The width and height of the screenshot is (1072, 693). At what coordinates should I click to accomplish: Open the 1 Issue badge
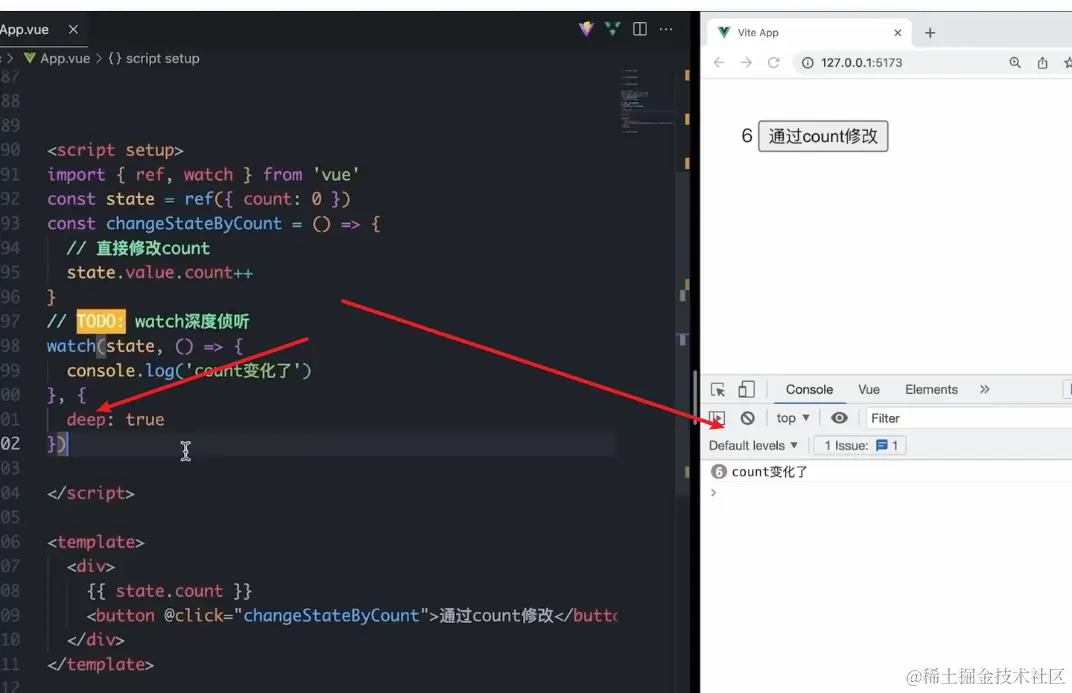coord(859,446)
